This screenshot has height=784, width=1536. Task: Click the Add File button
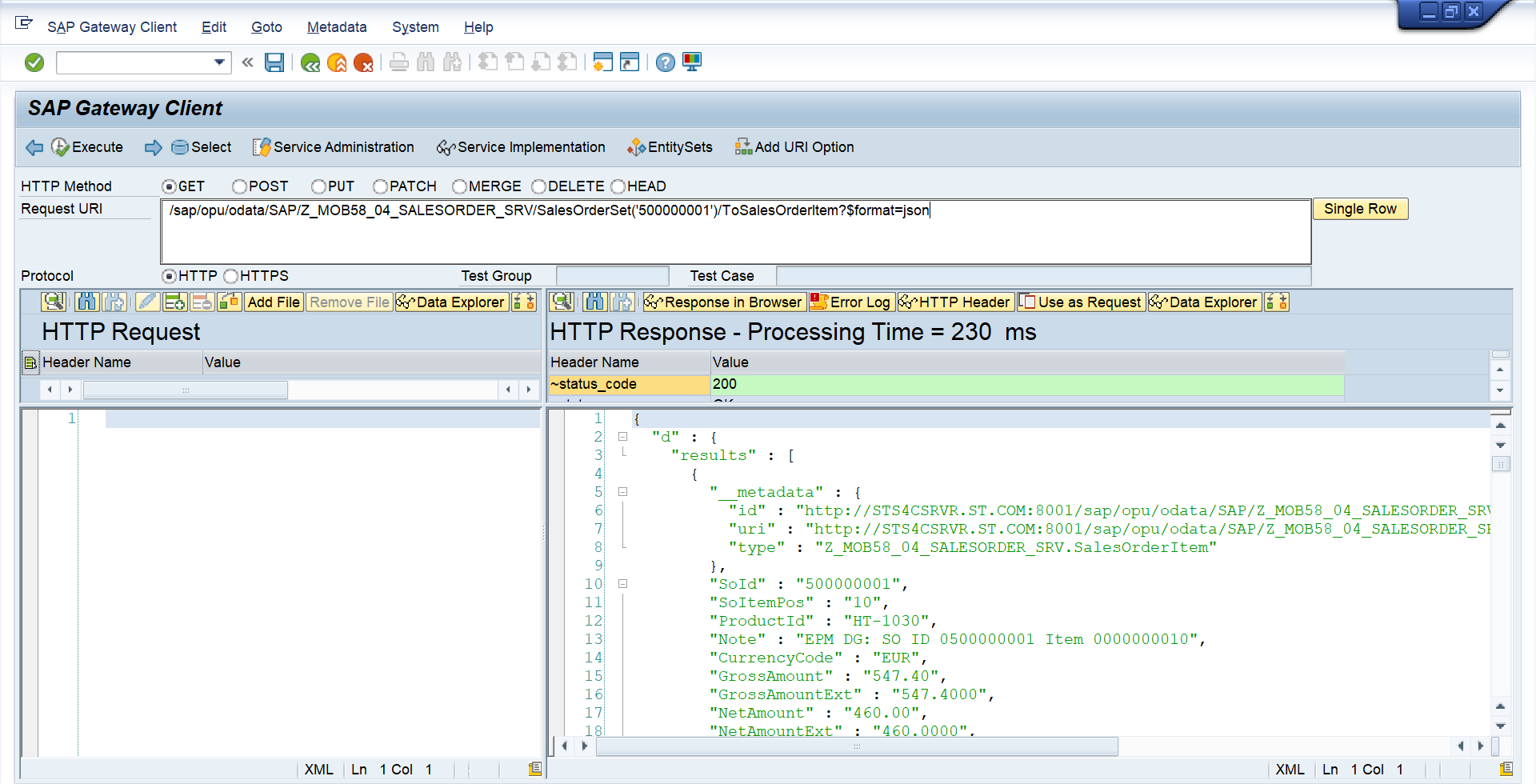point(273,302)
